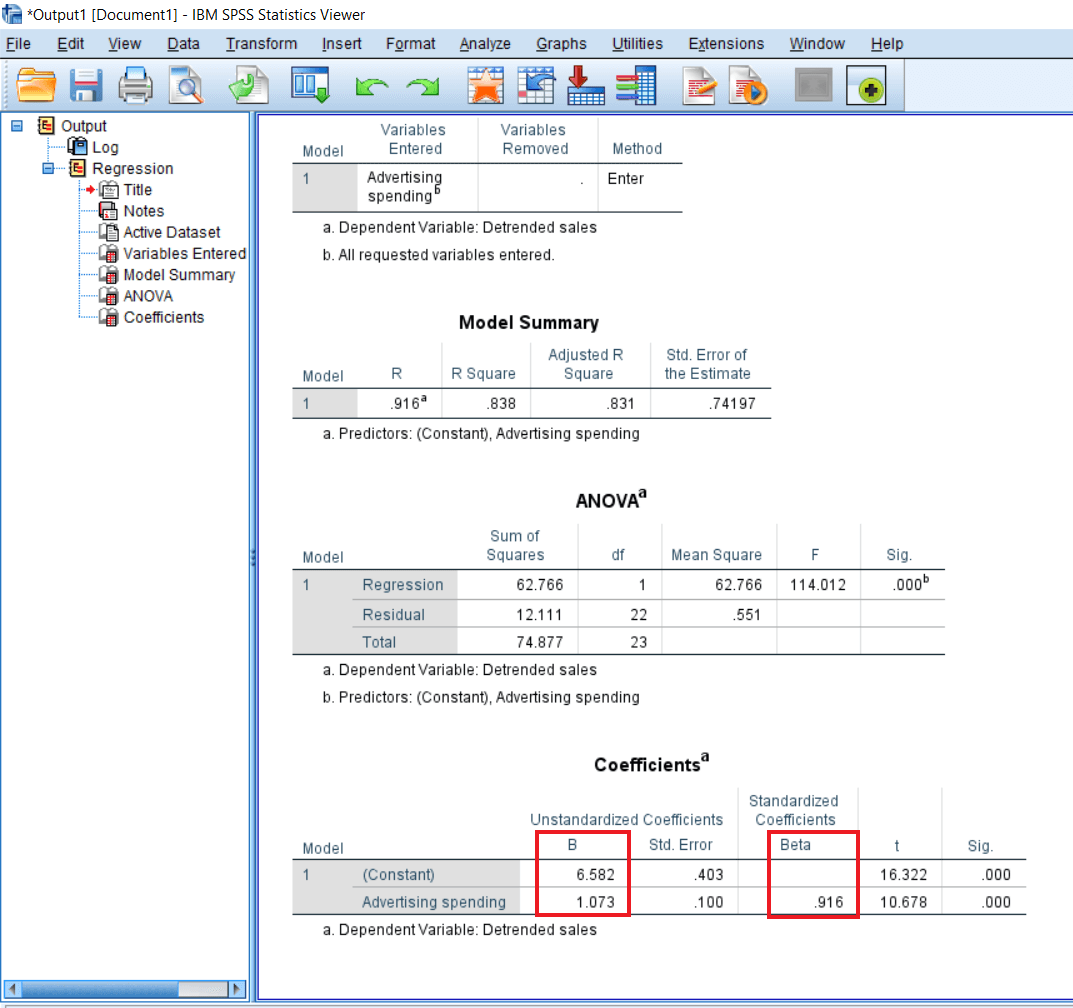
Task: Open the Extensions menu
Action: 726,43
